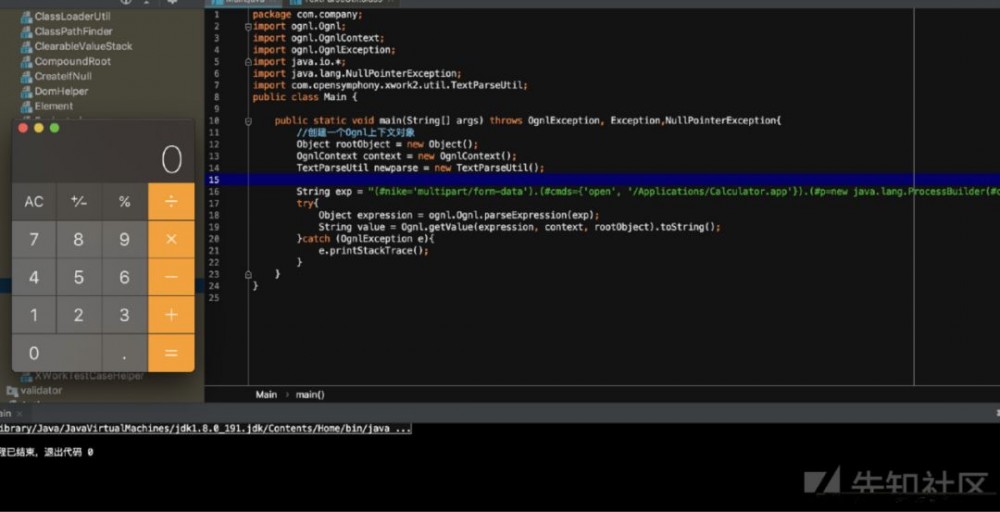This screenshot has width=1000, height=512.
Task: Click line number 15 in the gutter
Action: pyautogui.click(x=214, y=180)
